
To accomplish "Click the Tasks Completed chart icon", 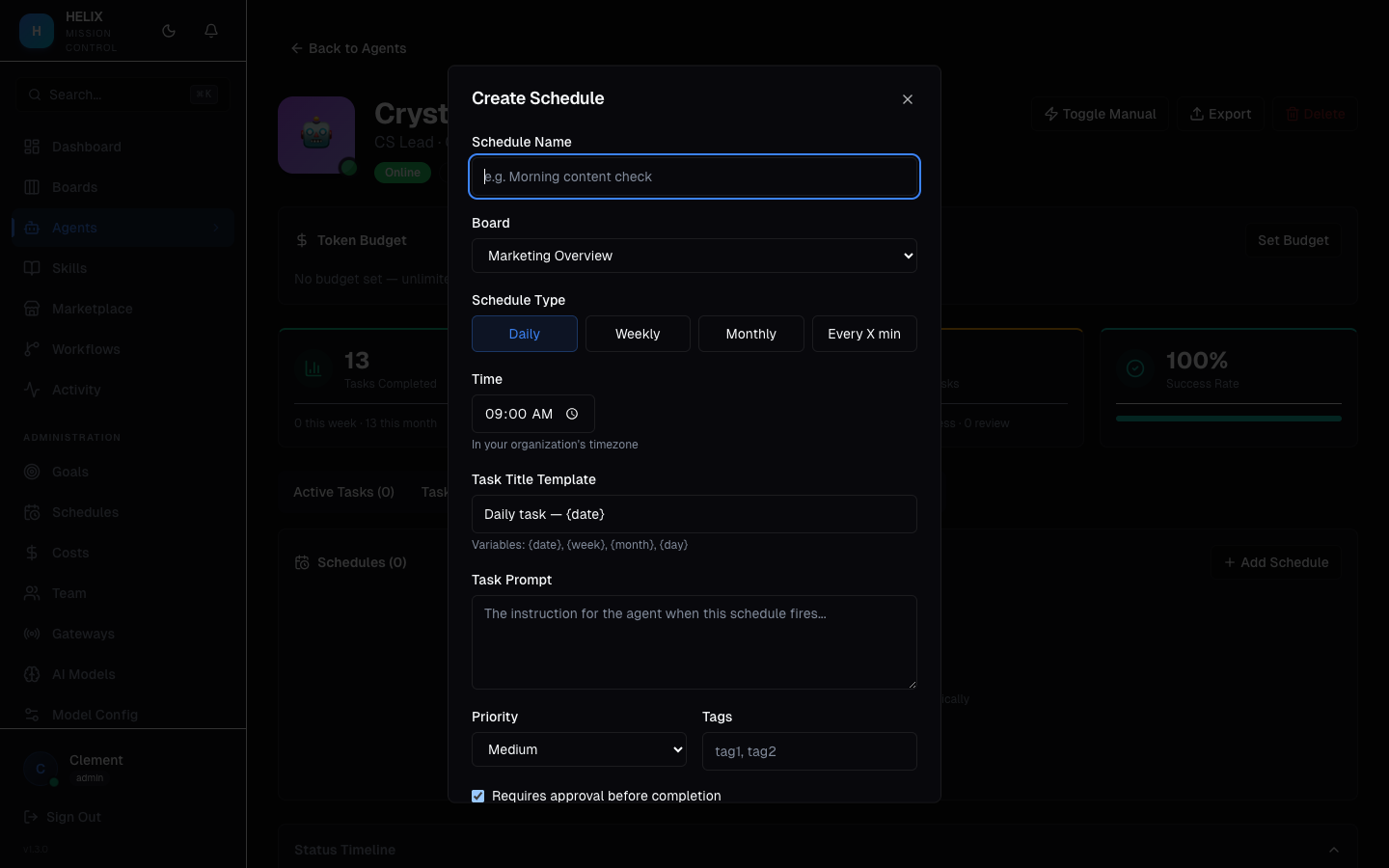I will [x=313, y=368].
